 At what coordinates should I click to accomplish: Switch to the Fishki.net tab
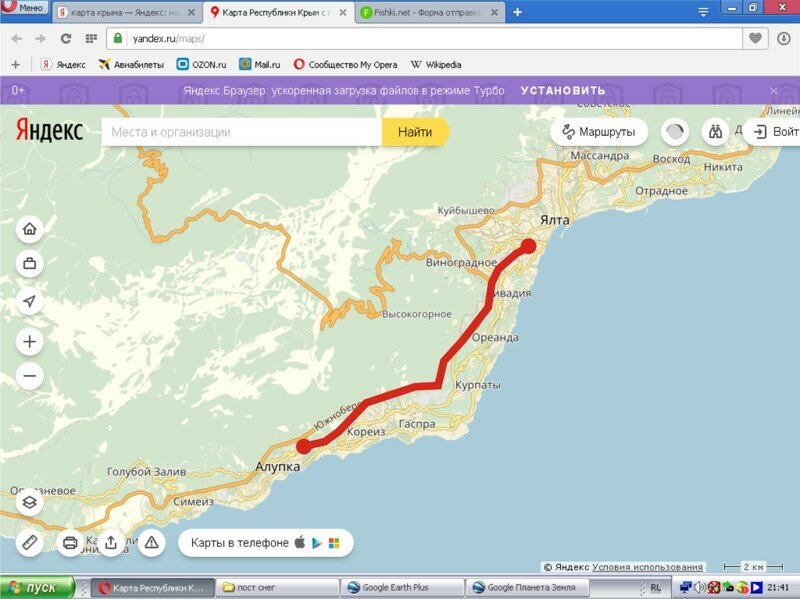click(x=430, y=12)
